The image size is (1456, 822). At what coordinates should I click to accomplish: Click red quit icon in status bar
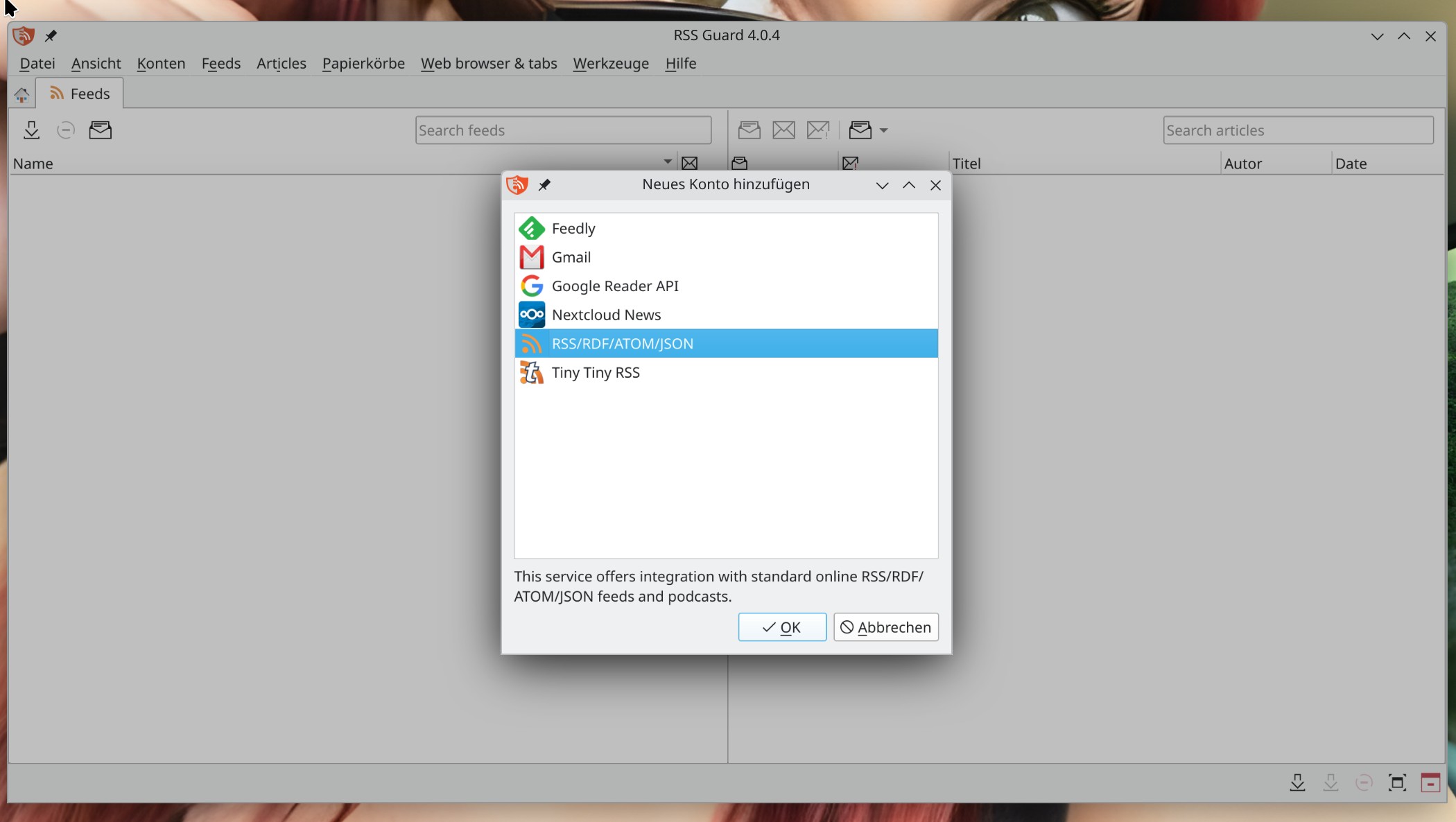click(x=1430, y=782)
